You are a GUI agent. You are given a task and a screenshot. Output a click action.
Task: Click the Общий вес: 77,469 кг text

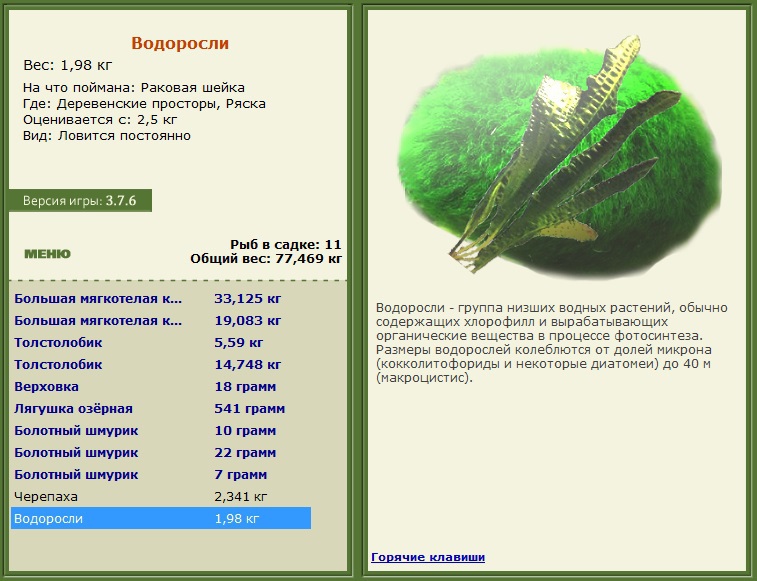(266, 259)
